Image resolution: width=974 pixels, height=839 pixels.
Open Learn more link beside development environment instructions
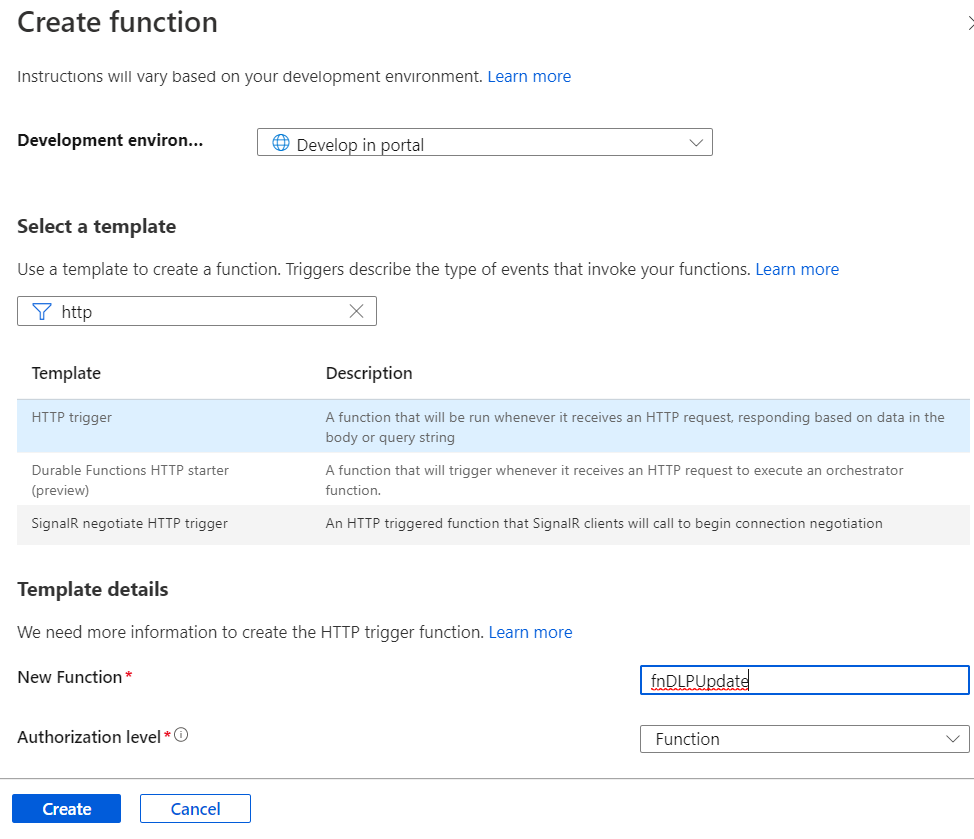coord(529,76)
